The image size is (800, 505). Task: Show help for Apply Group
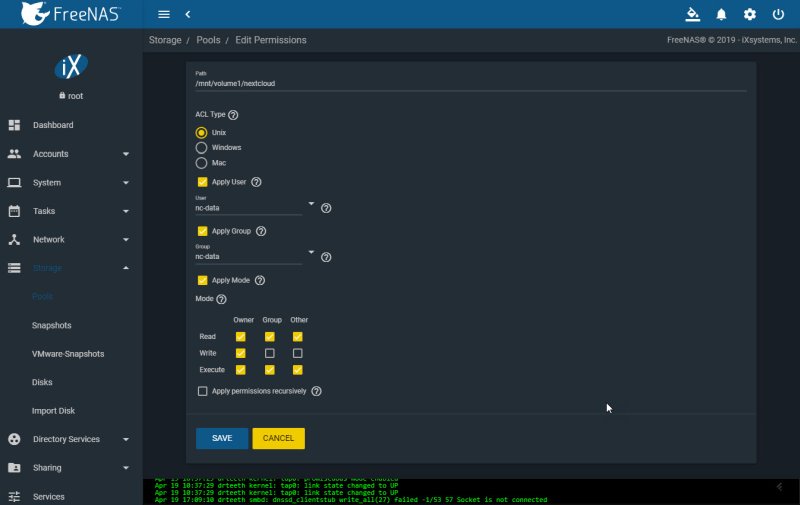tap(261, 231)
